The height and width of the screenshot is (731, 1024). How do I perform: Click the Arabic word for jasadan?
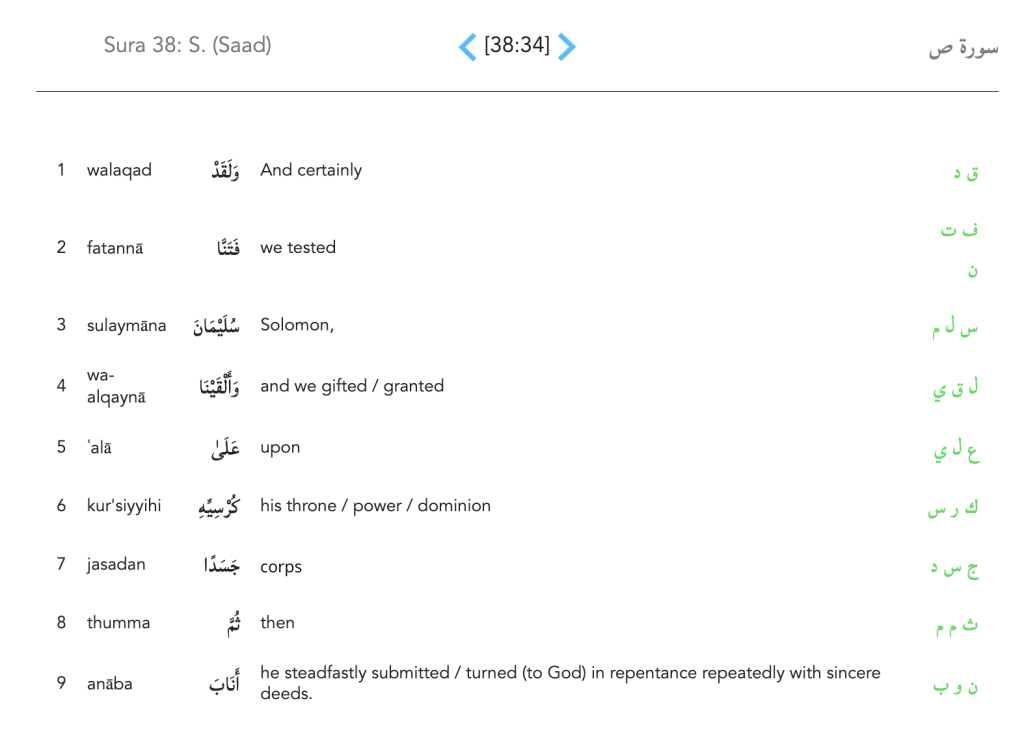(221, 565)
